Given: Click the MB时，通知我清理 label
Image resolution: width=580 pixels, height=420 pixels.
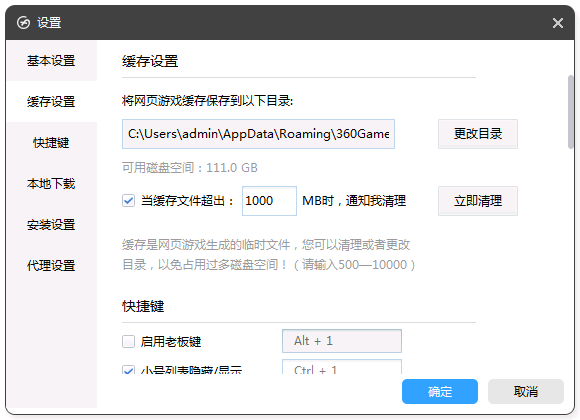Looking at the screenshot, I should click(354, 201).
